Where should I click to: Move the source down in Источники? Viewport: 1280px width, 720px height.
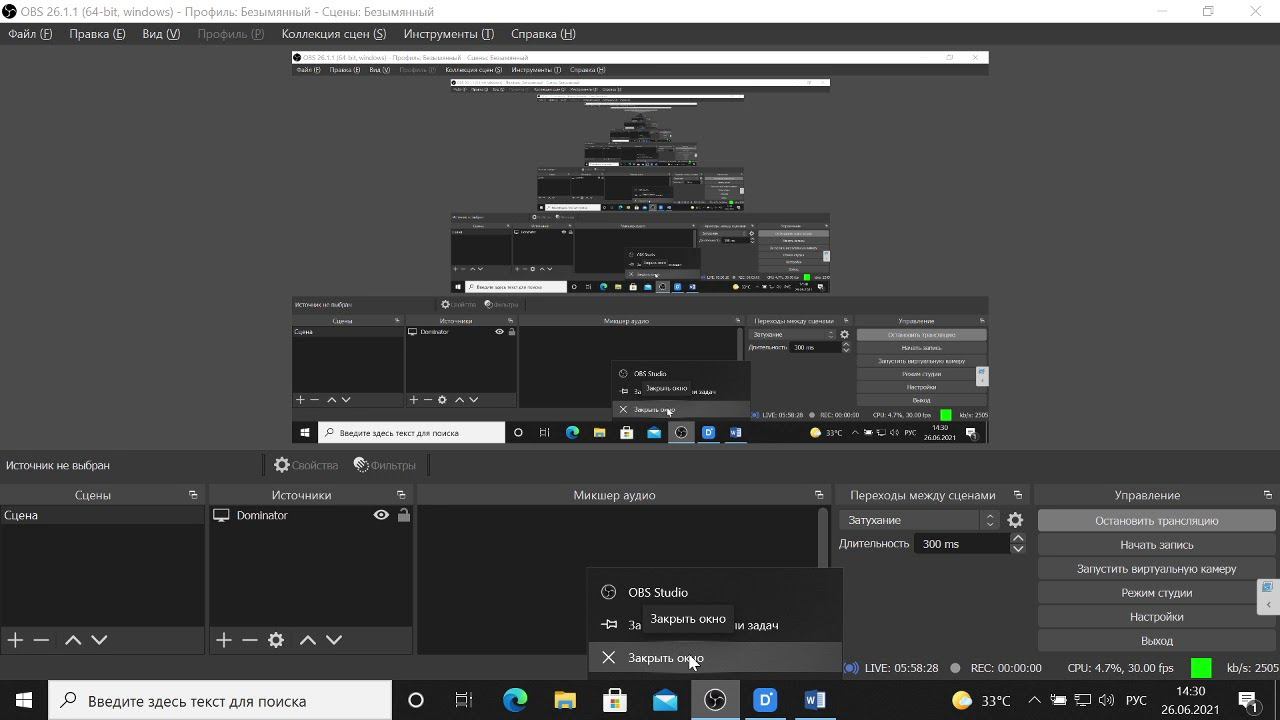tap(334, 640)
